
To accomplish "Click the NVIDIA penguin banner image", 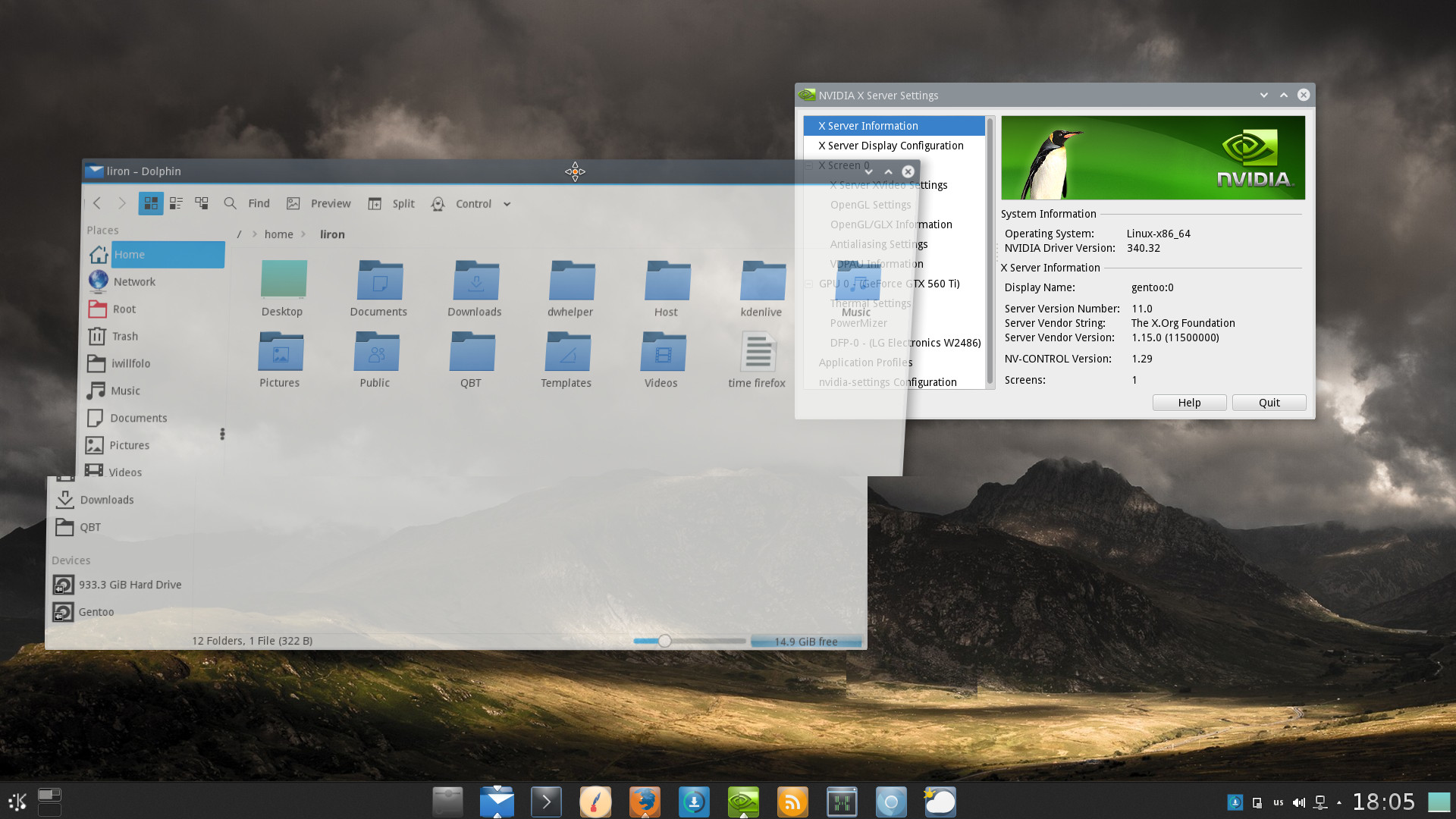I will 1153,158.
